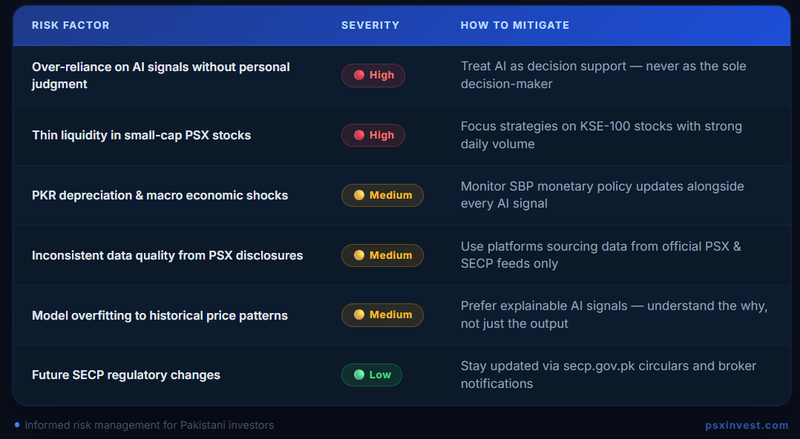Click the Low severity badge
The image size is (800, 439).
[371, 375]
